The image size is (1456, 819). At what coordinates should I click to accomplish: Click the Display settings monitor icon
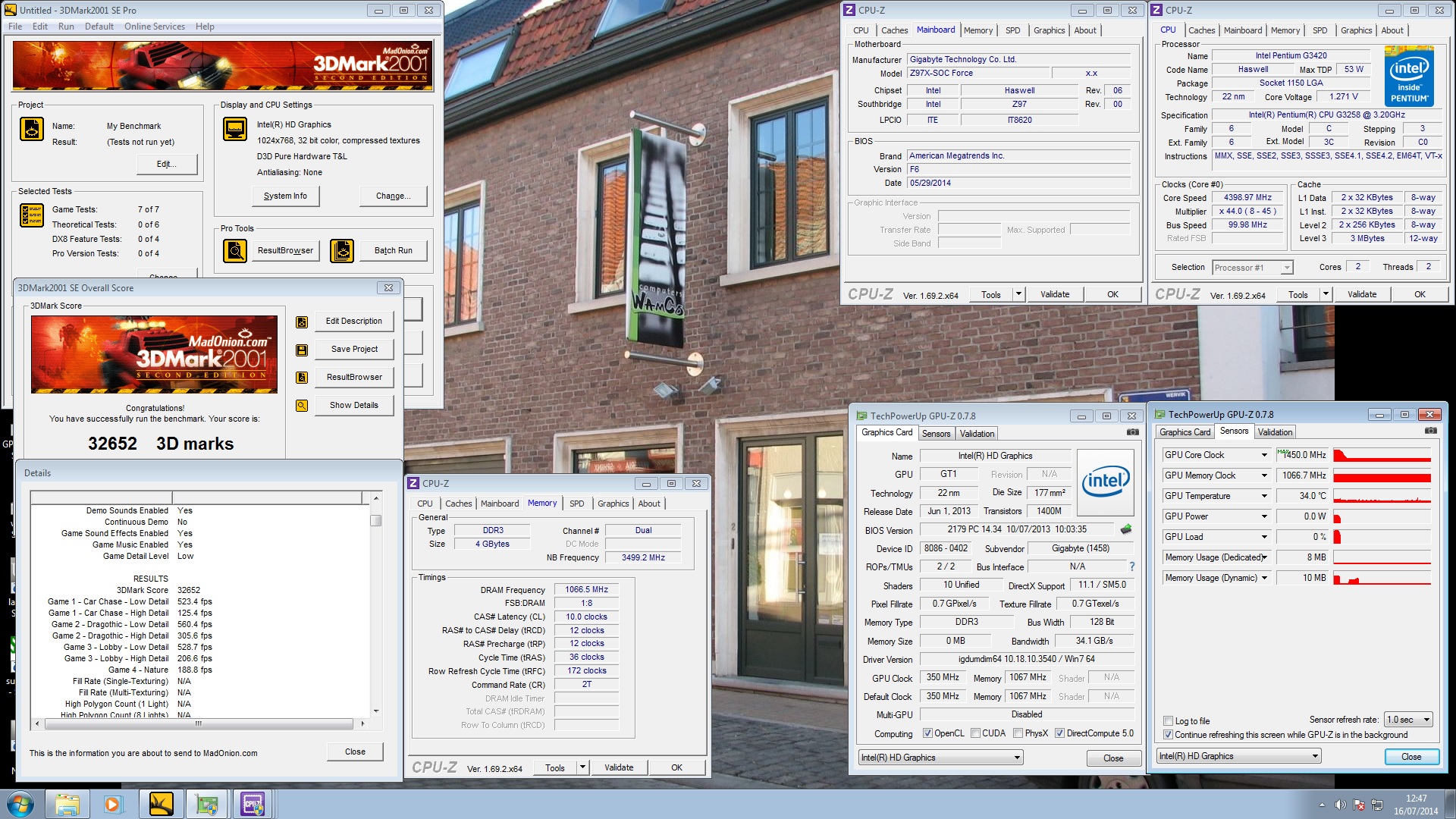pos(234,129)
